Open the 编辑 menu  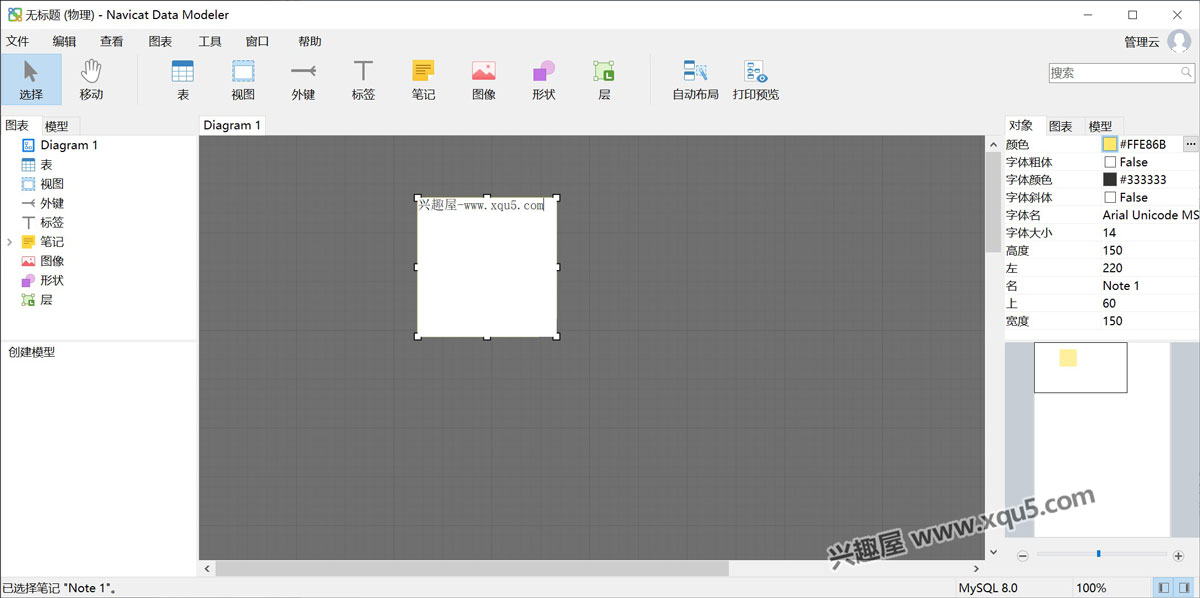(x=64, y=41)
